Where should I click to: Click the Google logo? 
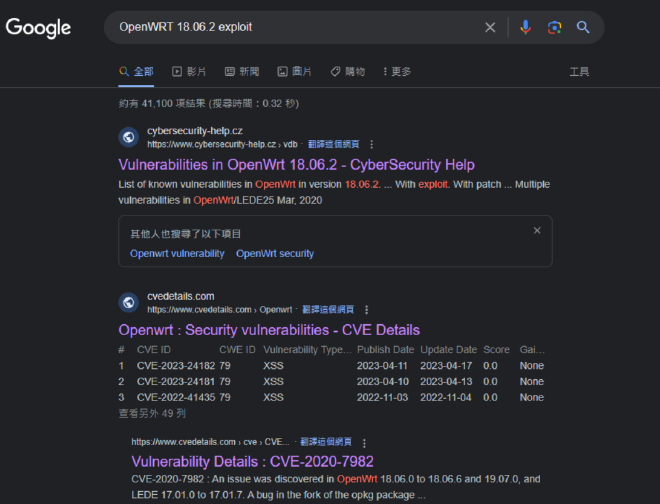coord(38,28)
